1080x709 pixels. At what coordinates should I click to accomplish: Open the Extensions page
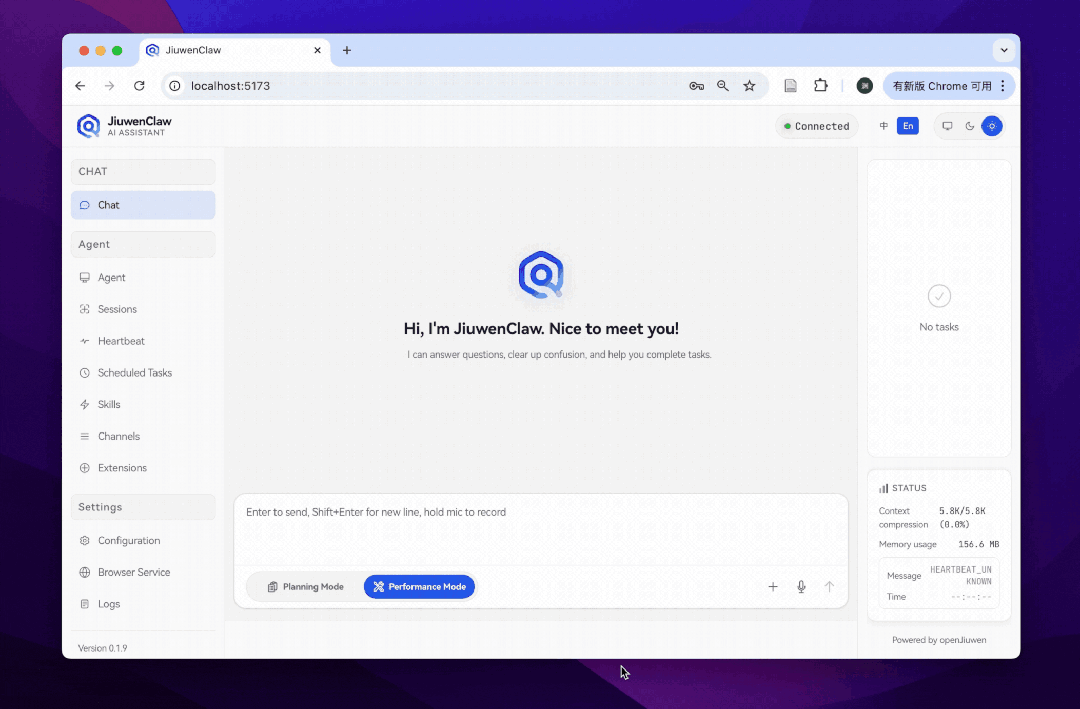143,467
